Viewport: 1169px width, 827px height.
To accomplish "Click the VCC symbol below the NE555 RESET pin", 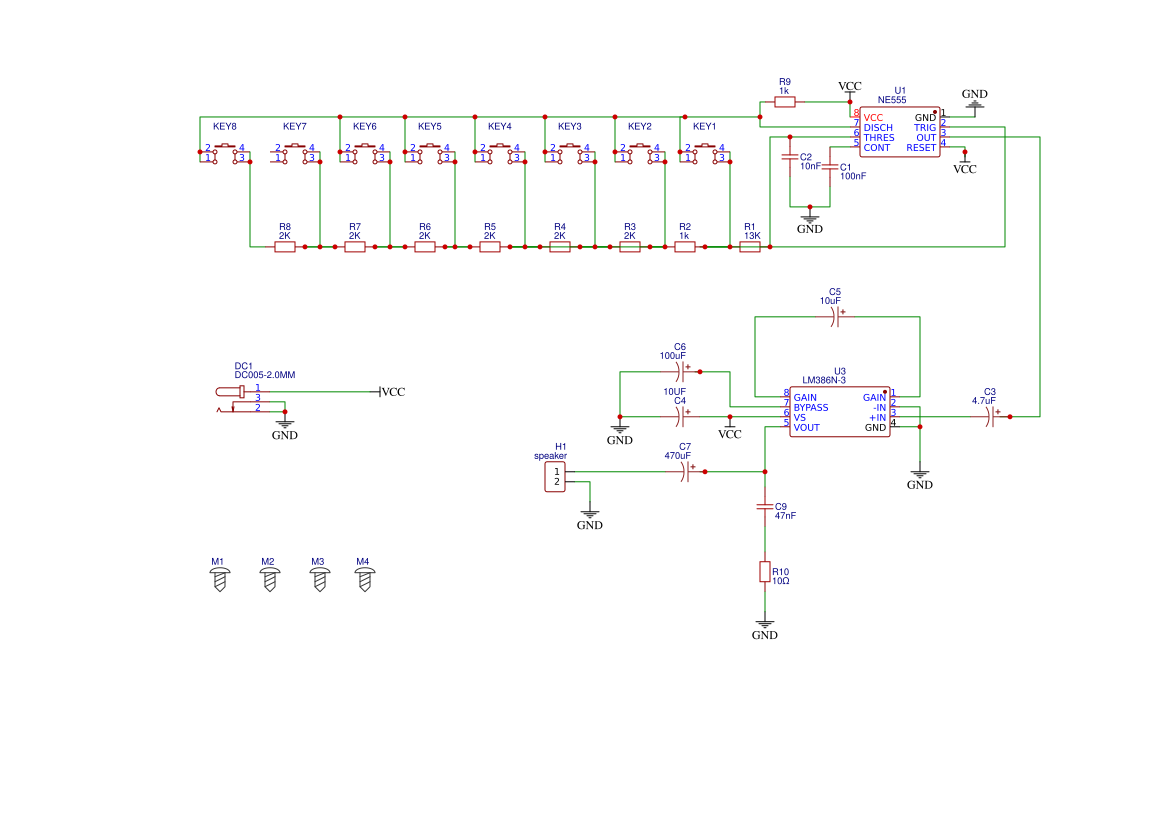I will 965,164.
